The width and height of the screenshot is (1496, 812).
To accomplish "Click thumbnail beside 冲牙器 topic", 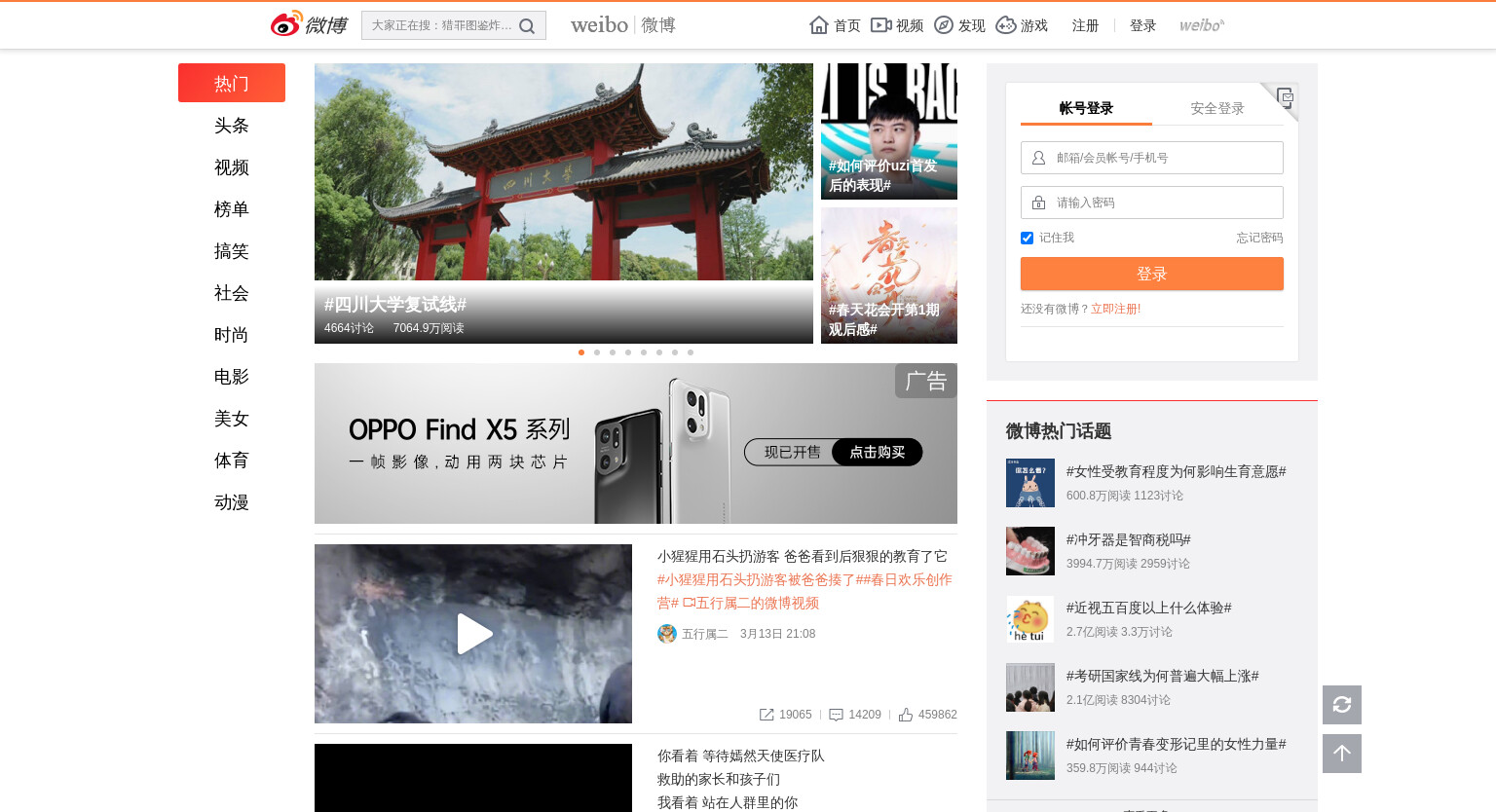I will (1030, 551).
